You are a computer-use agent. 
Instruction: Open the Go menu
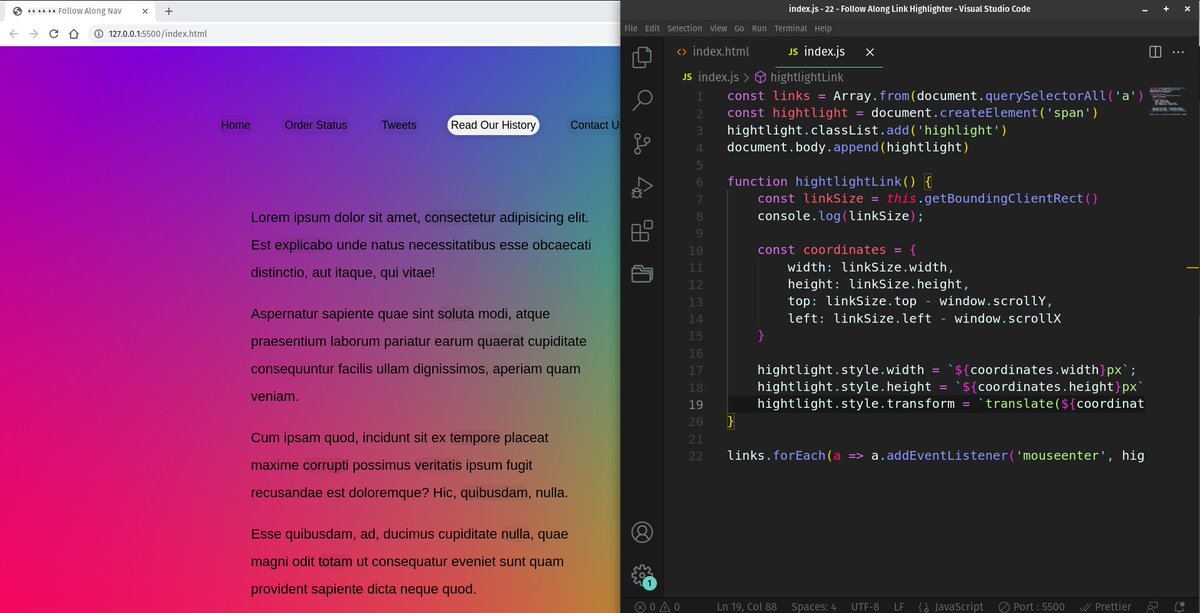[740, 28]
